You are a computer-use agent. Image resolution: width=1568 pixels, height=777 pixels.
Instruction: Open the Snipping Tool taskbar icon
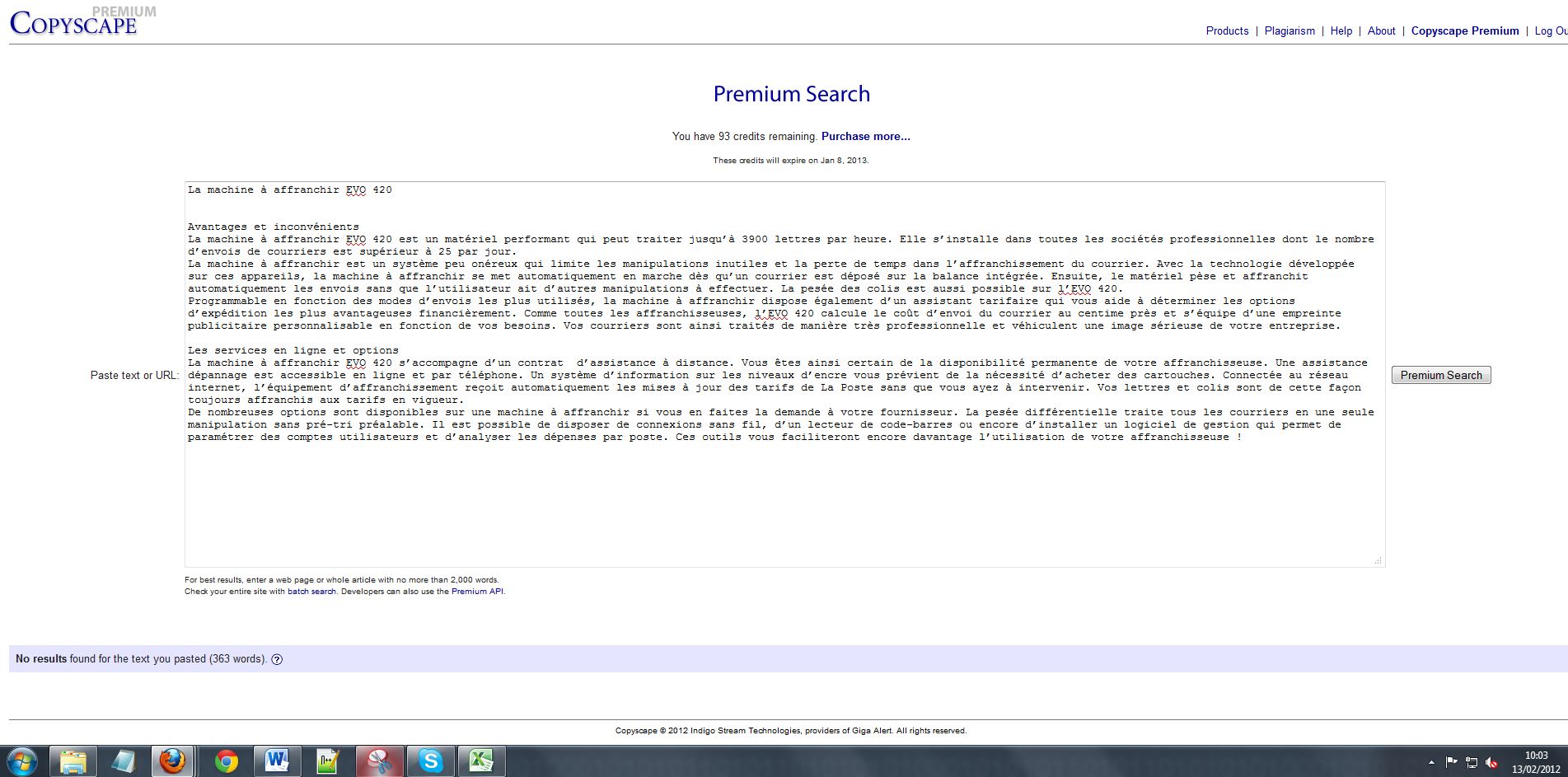(379, 761)
